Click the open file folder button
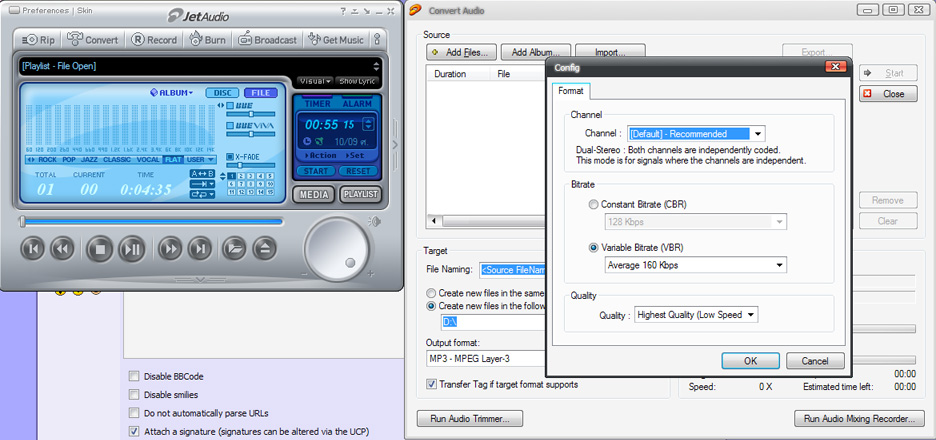Screen dimensions: 936x440 (235, 248)
